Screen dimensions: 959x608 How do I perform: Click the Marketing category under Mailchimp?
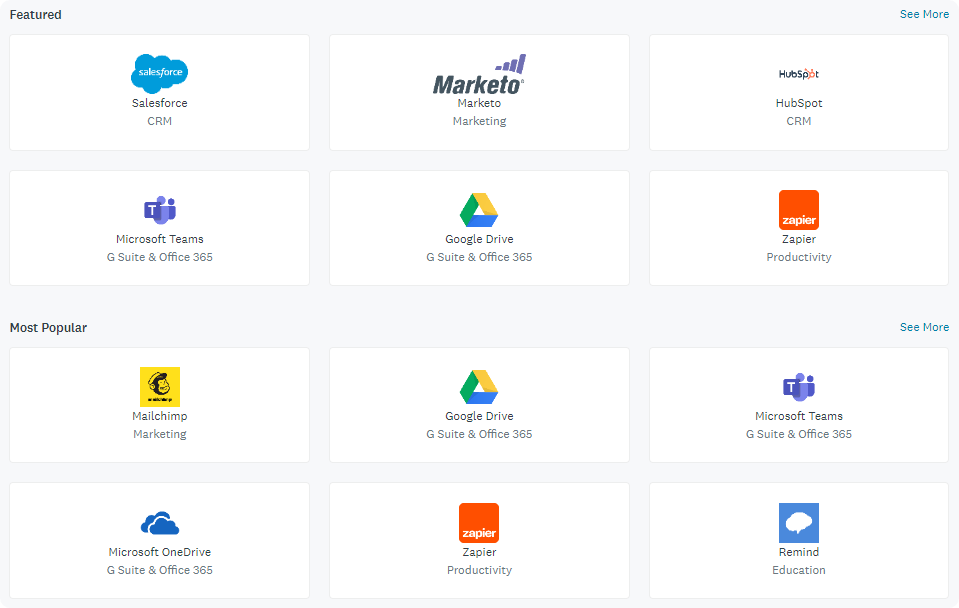click(160, 434)
